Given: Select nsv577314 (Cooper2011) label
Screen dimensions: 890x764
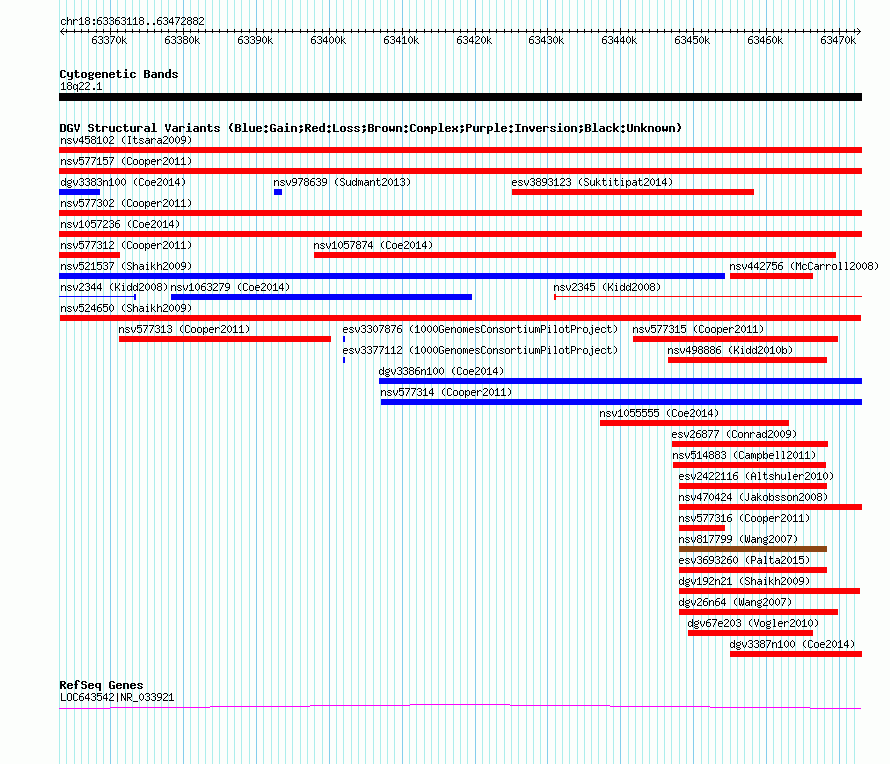Looking at the screenshot, I should 446,392.
